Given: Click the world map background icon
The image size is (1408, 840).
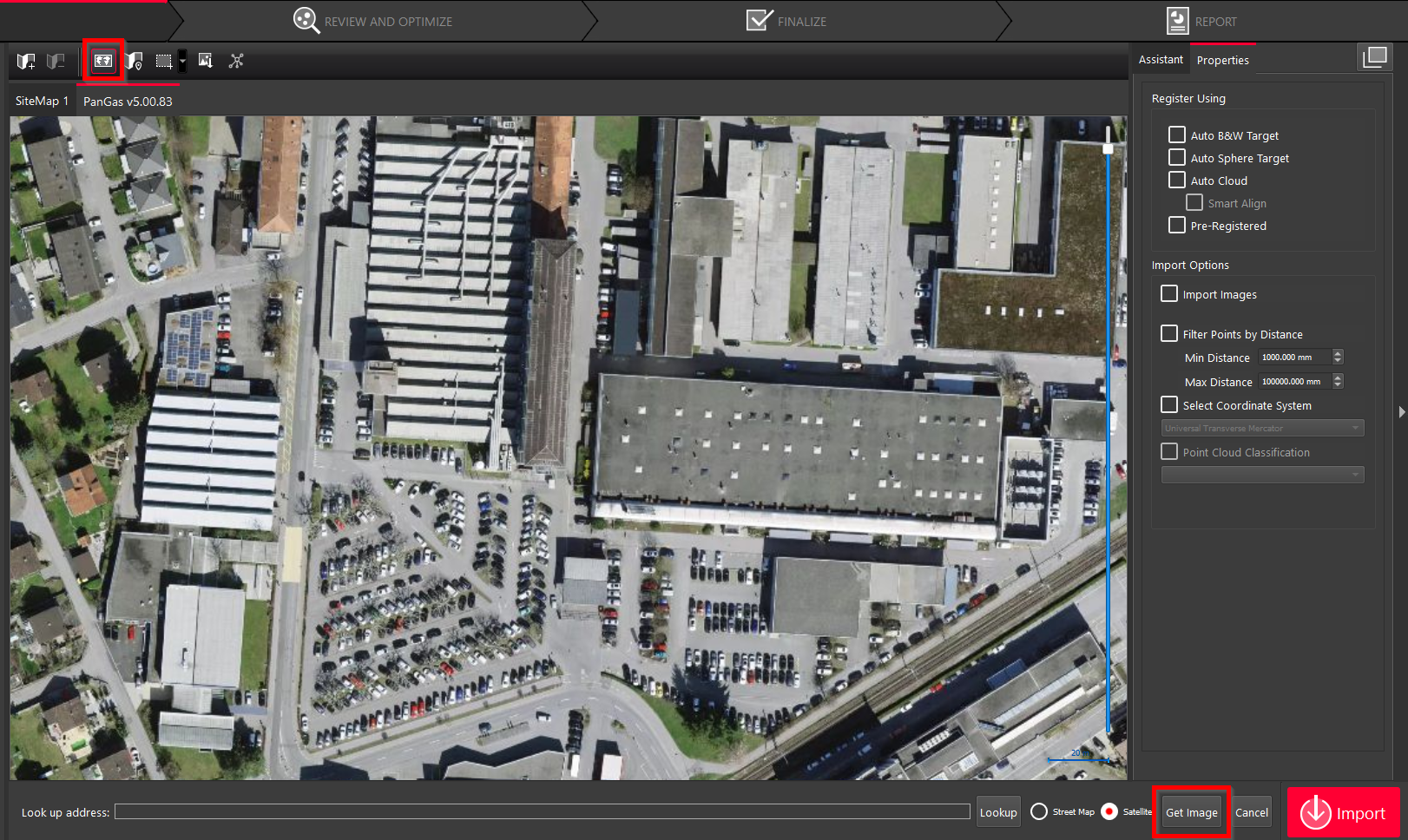Looking at the screenshot, I should (103, 61).
